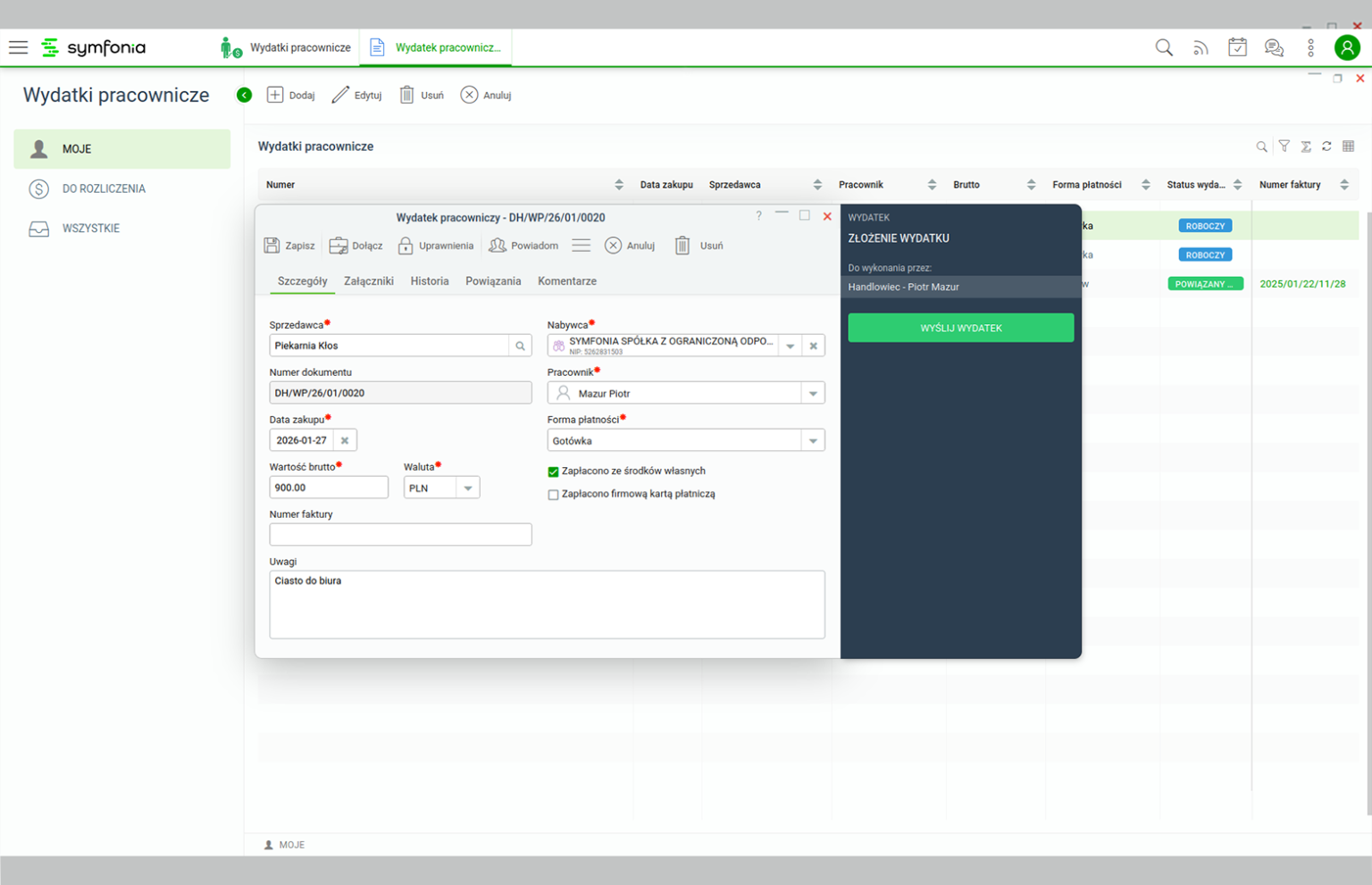Sort by the Sprzedawca column
The height and width of the screenshot is (885, 1372).
coord(816,185)
